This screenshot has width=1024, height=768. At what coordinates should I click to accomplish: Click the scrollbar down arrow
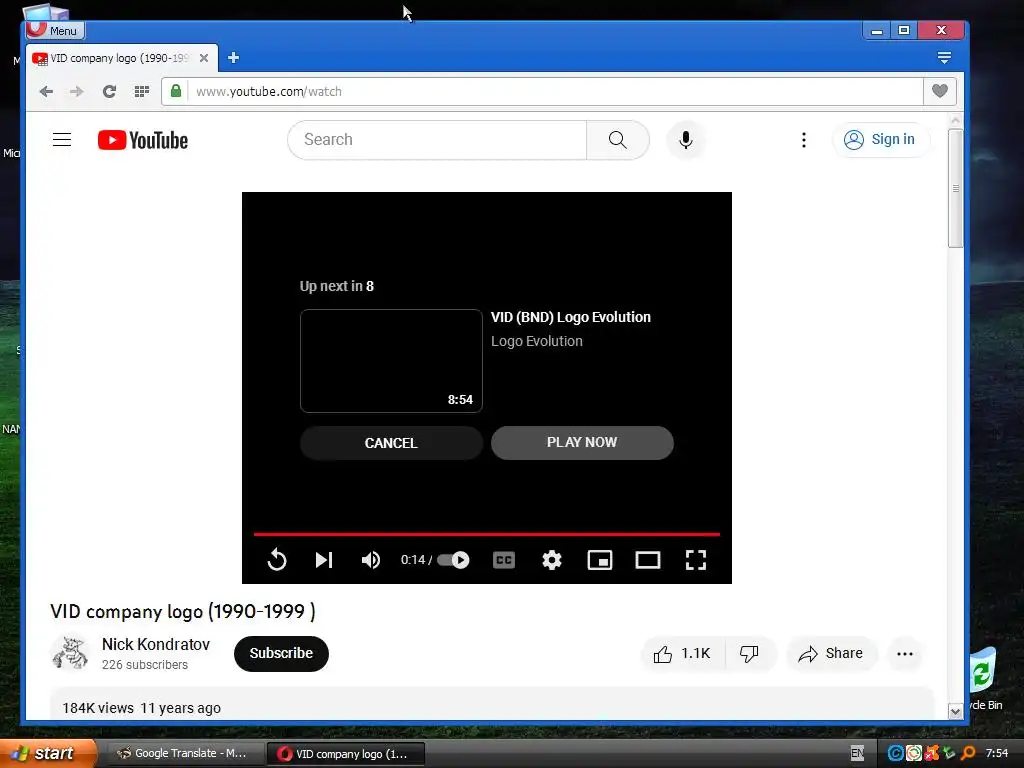955,712
